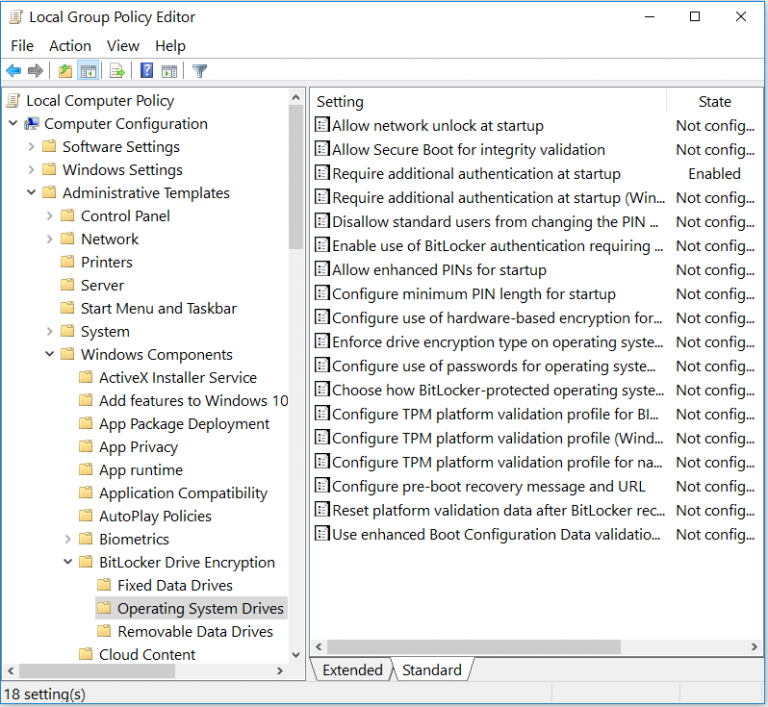Click the Back arrow toolbar icon
This screenshot has height=707, width=768.
pyautogui.click(x=14, y=71)
